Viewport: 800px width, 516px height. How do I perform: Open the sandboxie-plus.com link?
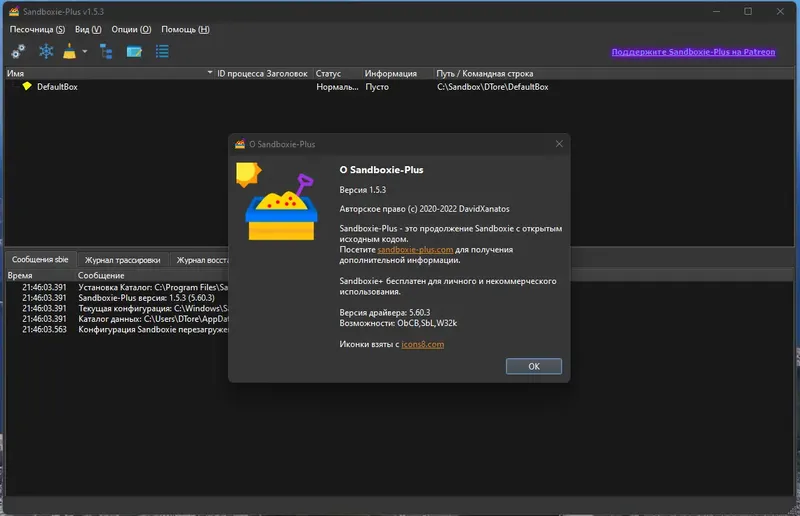(415, 250)
